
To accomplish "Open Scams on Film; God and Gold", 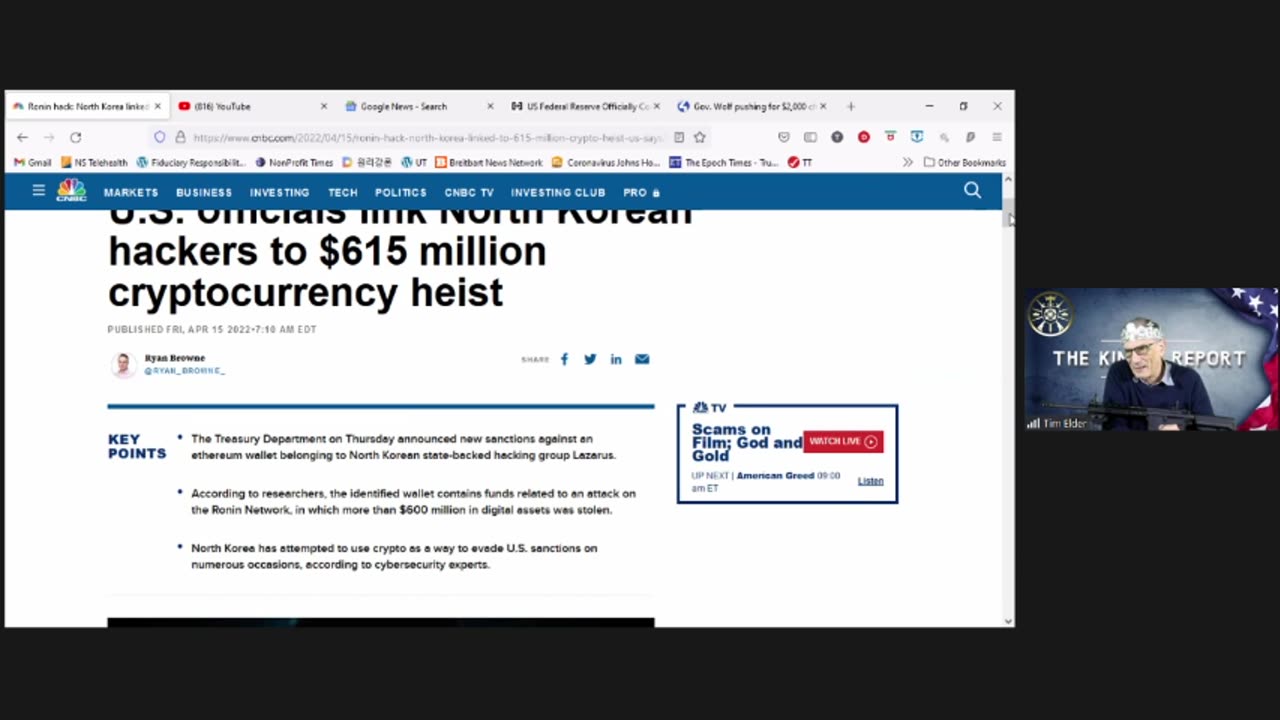I will point(747,442).
